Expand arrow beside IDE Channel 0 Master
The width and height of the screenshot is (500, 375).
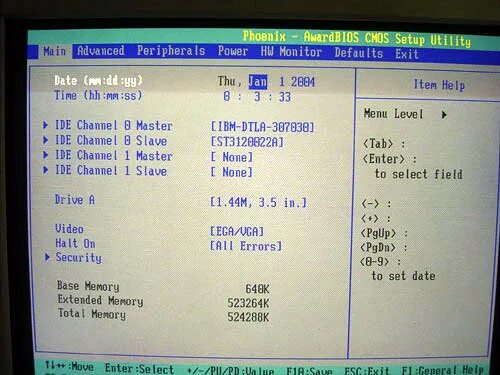pyautogui.click(x=46, y=125)
